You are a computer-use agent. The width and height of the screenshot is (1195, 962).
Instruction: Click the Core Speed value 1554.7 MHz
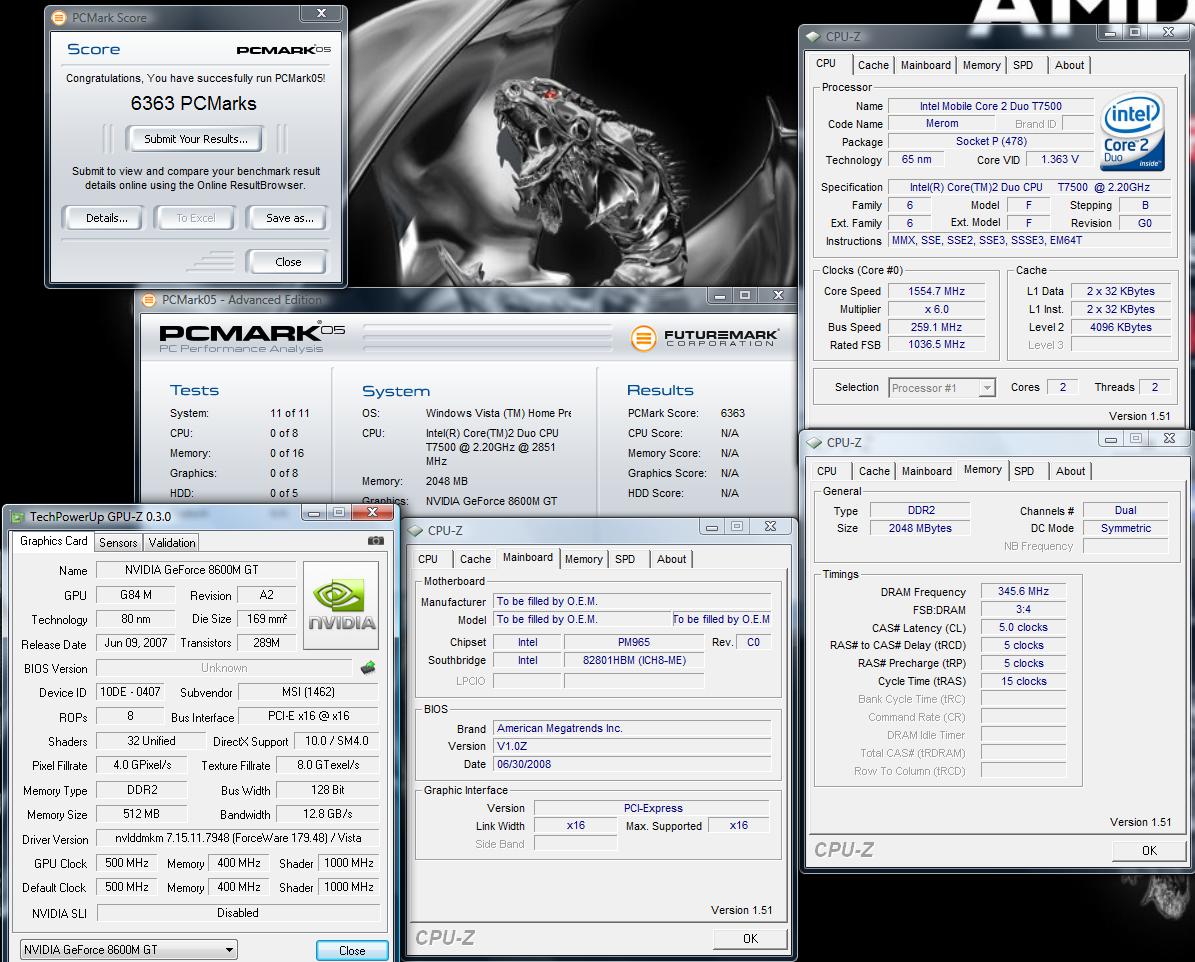point(936,291)
